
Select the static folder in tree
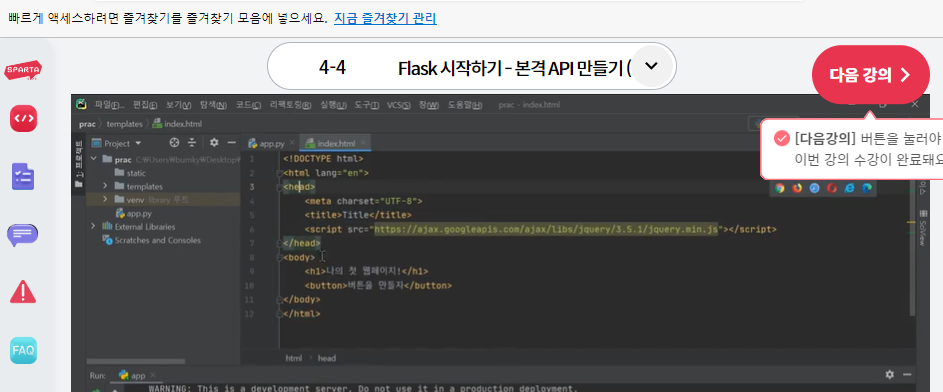130,173
